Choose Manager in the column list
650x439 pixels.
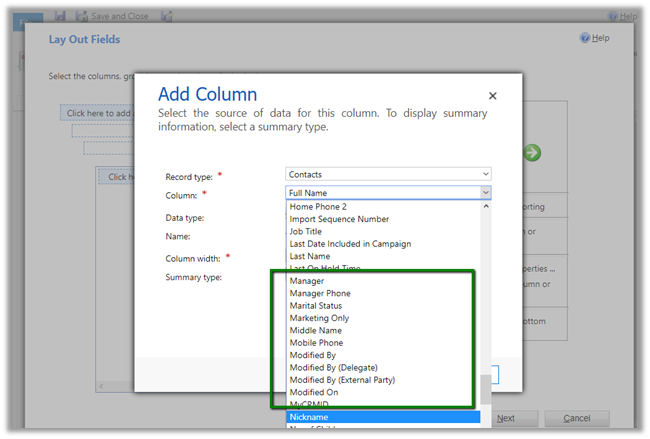307,281
